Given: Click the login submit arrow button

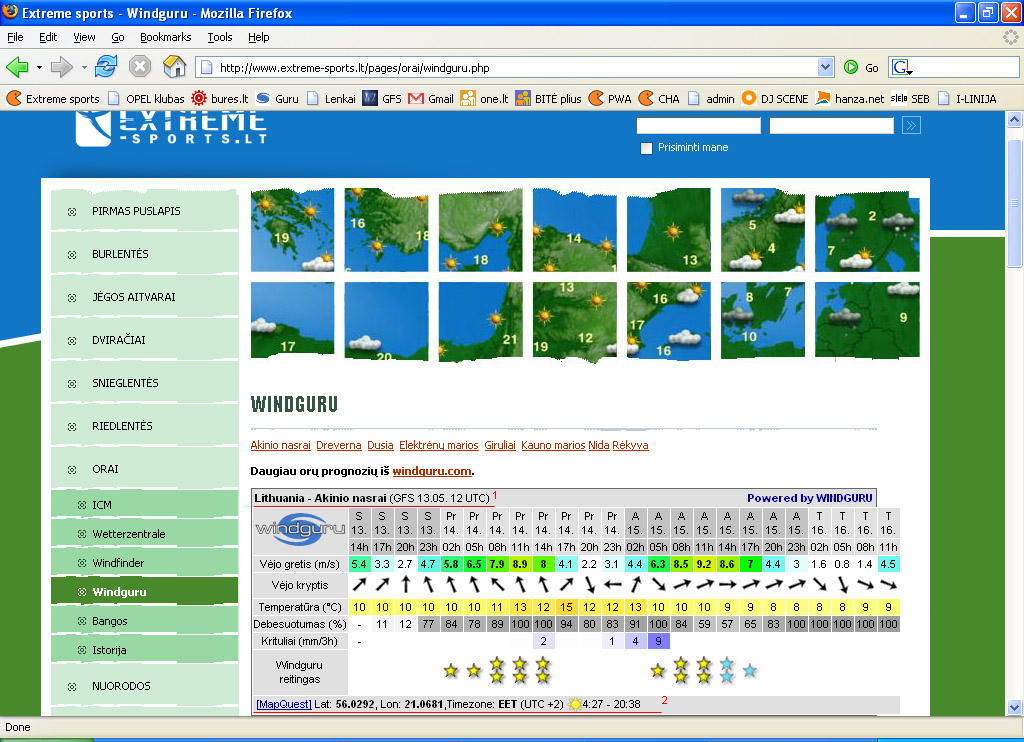Looking at the screenshot, I should pos(911,125).
